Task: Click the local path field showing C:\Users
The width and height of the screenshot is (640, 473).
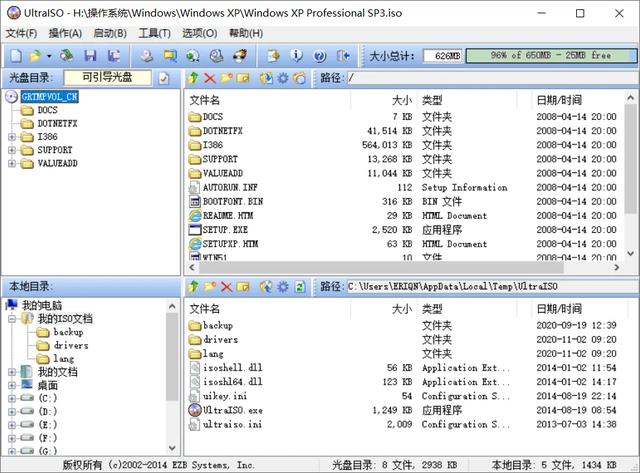Action: [x=491, y=286]
